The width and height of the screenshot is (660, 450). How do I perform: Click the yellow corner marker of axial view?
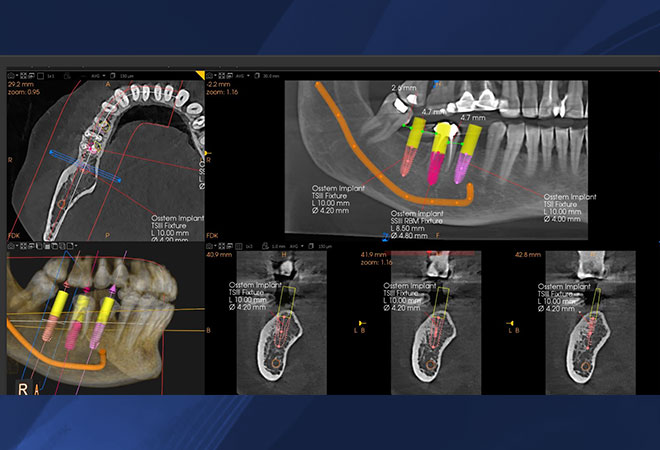click(201, 75)
